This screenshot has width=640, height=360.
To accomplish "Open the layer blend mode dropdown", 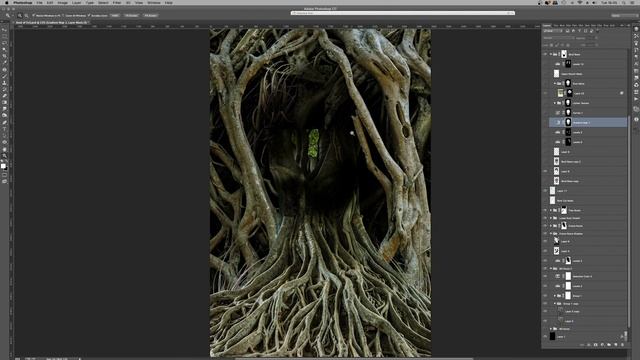I will [x=558, y=38].
